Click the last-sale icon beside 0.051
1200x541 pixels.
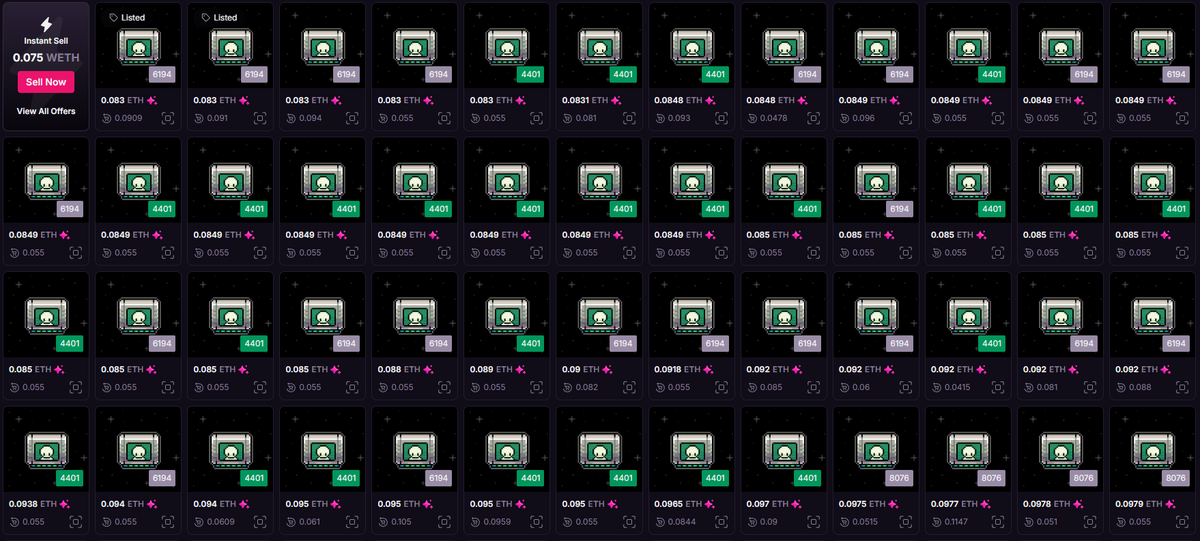(1027, 521)
